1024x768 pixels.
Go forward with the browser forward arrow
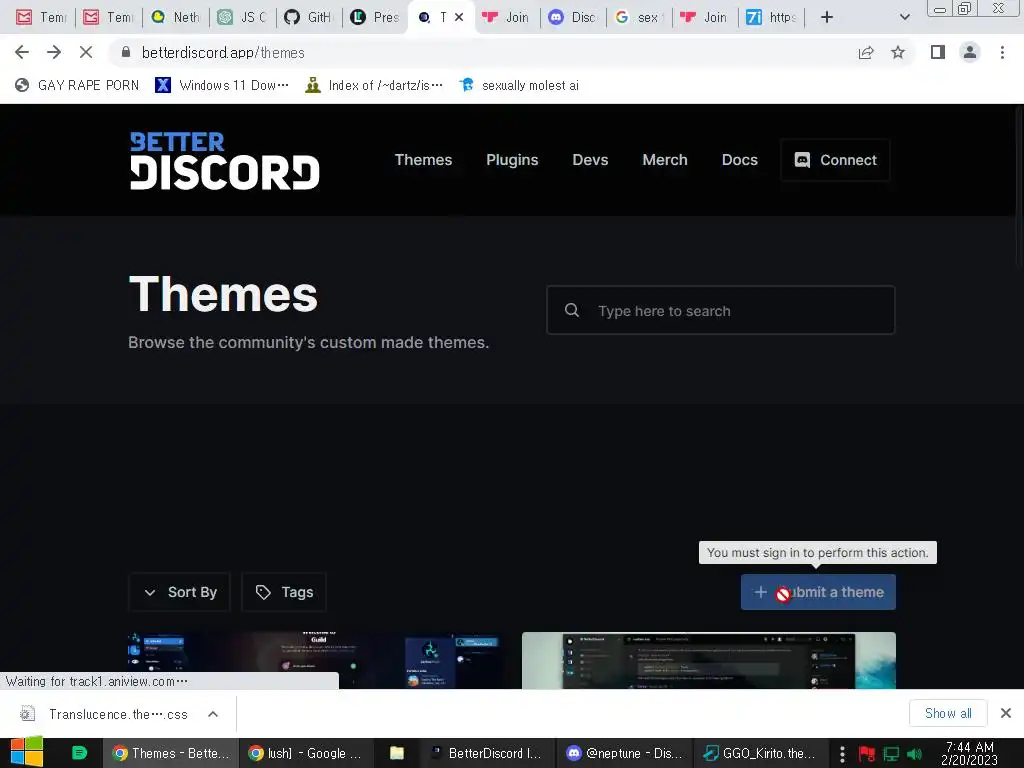[x=54, y=52]
